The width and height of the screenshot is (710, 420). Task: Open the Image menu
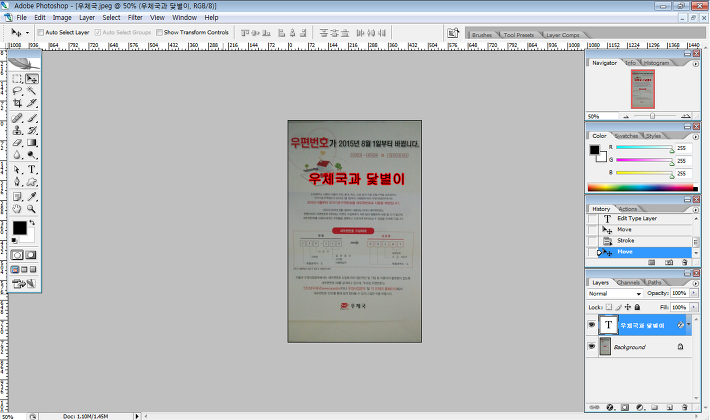point(62,18)
